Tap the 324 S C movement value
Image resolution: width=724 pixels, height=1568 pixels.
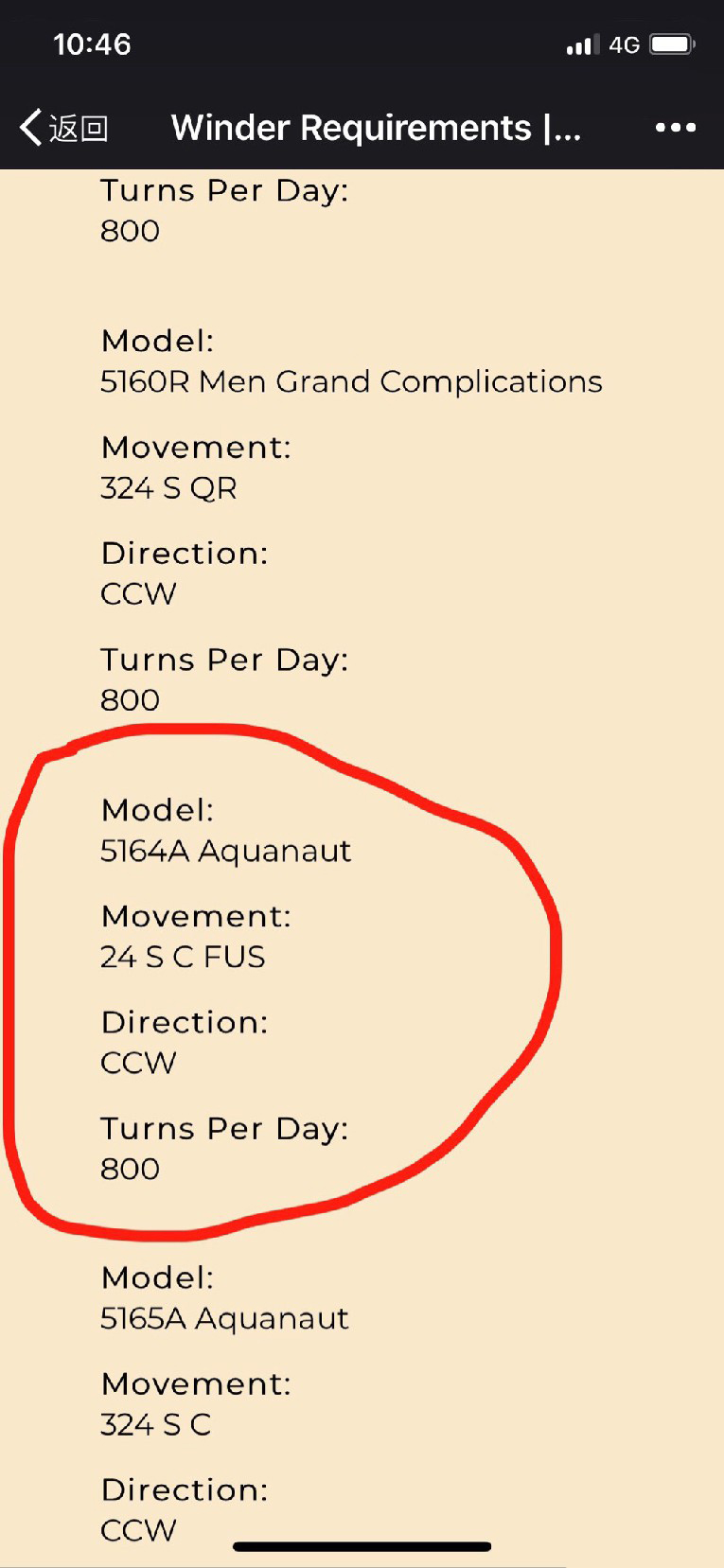155,1424
